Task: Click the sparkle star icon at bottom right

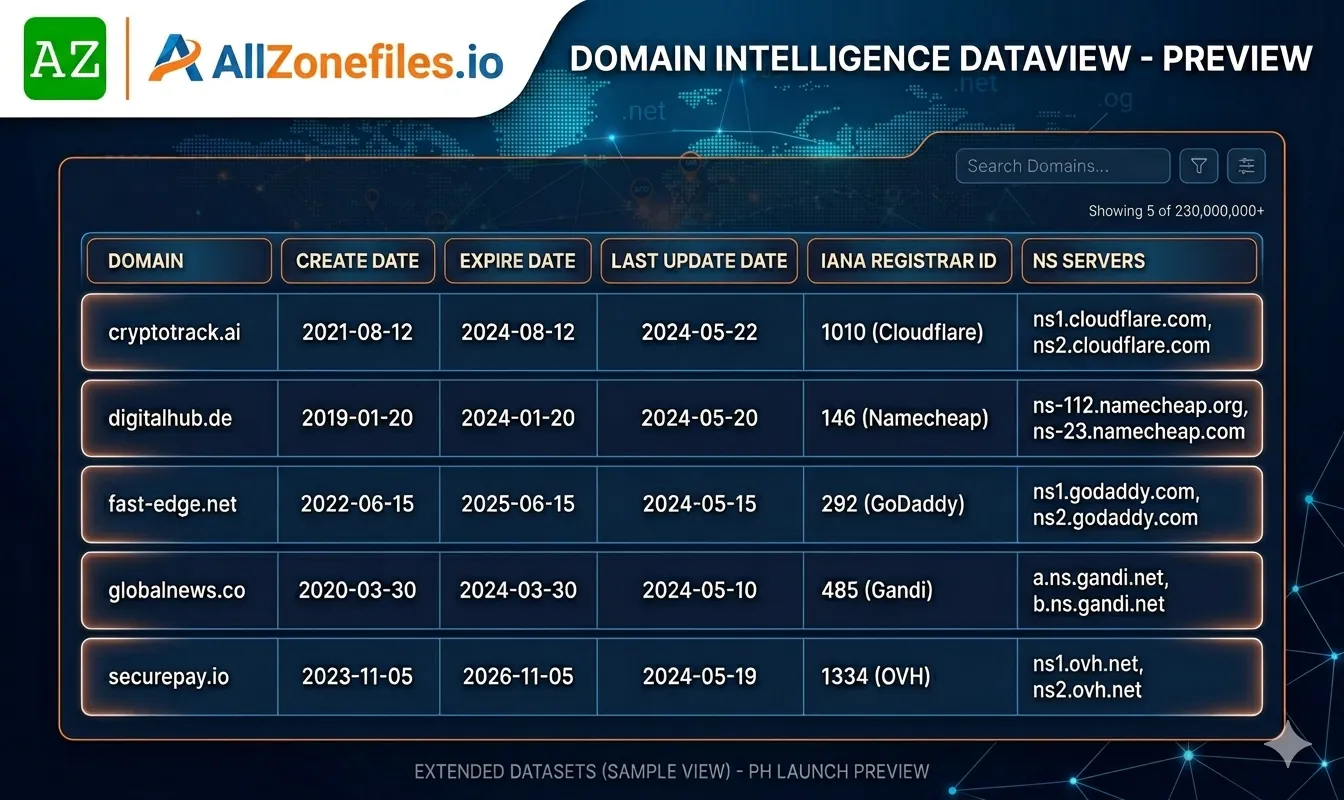Action: click(x=1287, y=743)
